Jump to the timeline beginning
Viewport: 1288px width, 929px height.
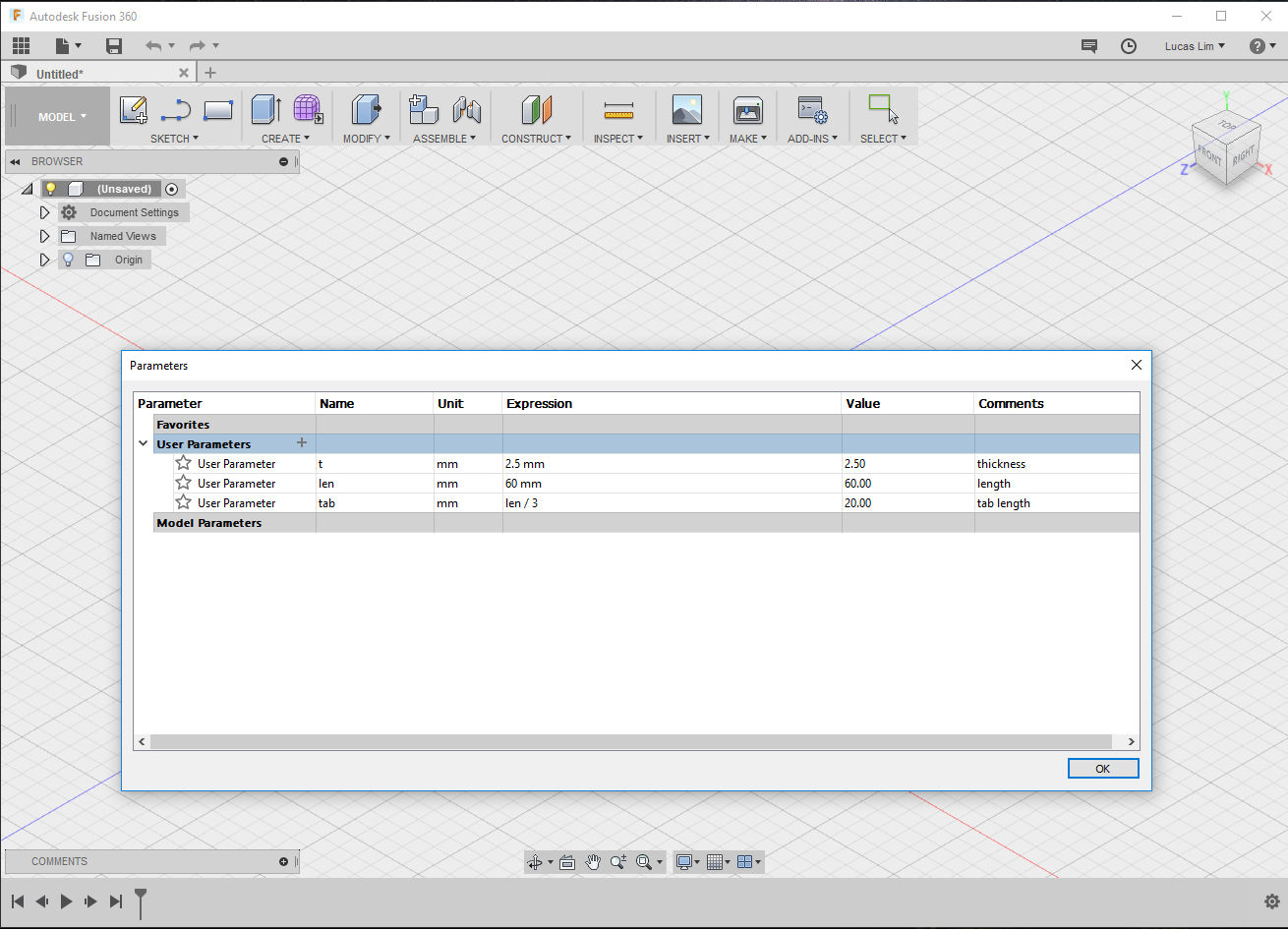pos(18,901)
